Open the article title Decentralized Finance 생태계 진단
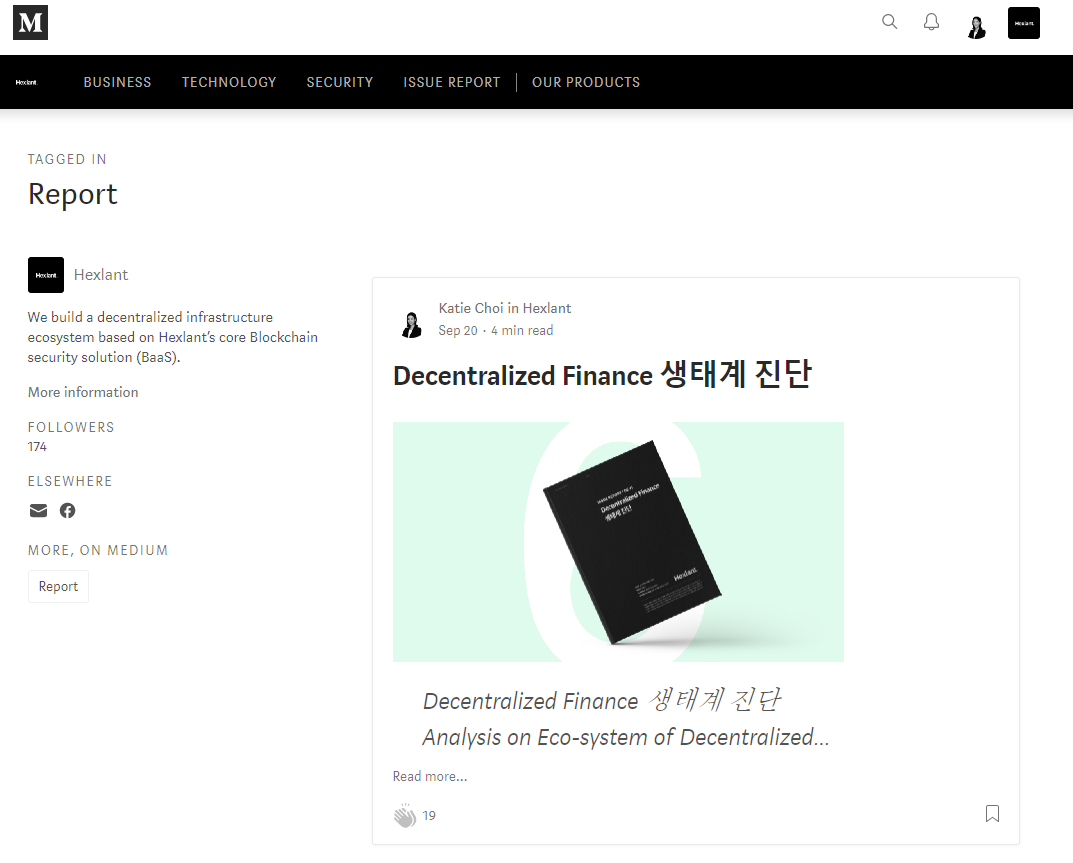 (602, 375)
